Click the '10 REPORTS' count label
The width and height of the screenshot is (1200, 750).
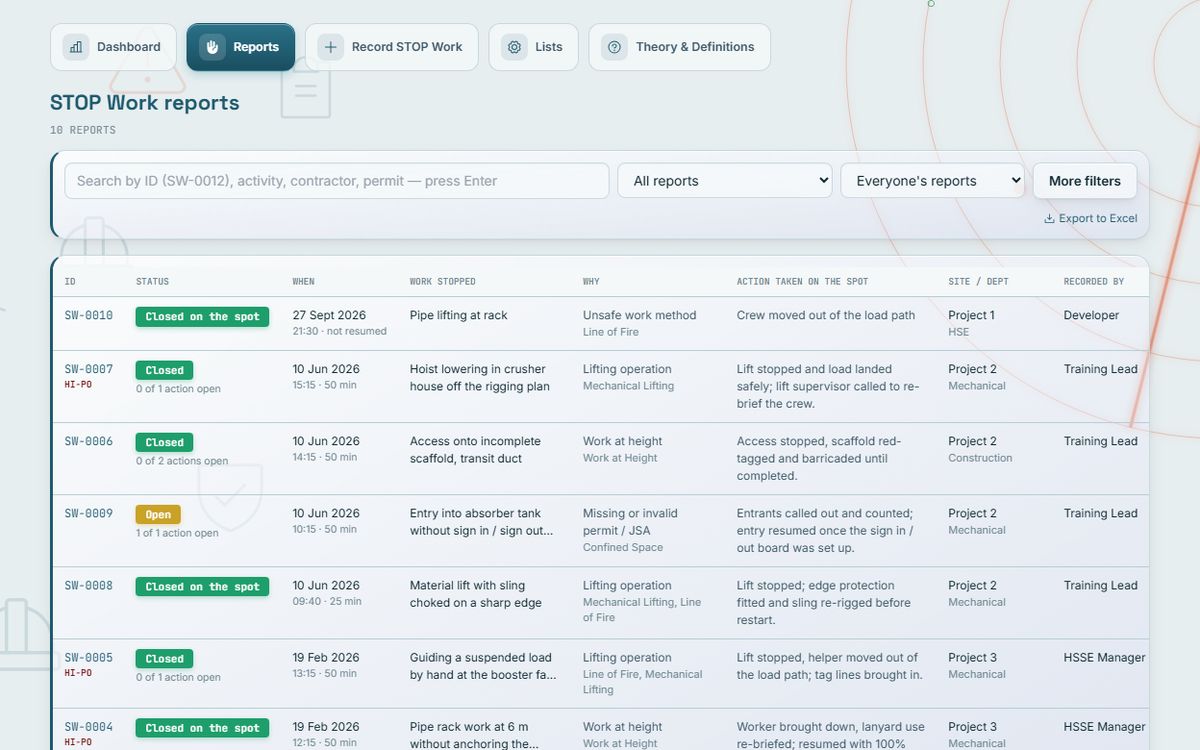[x=83, y=130]
